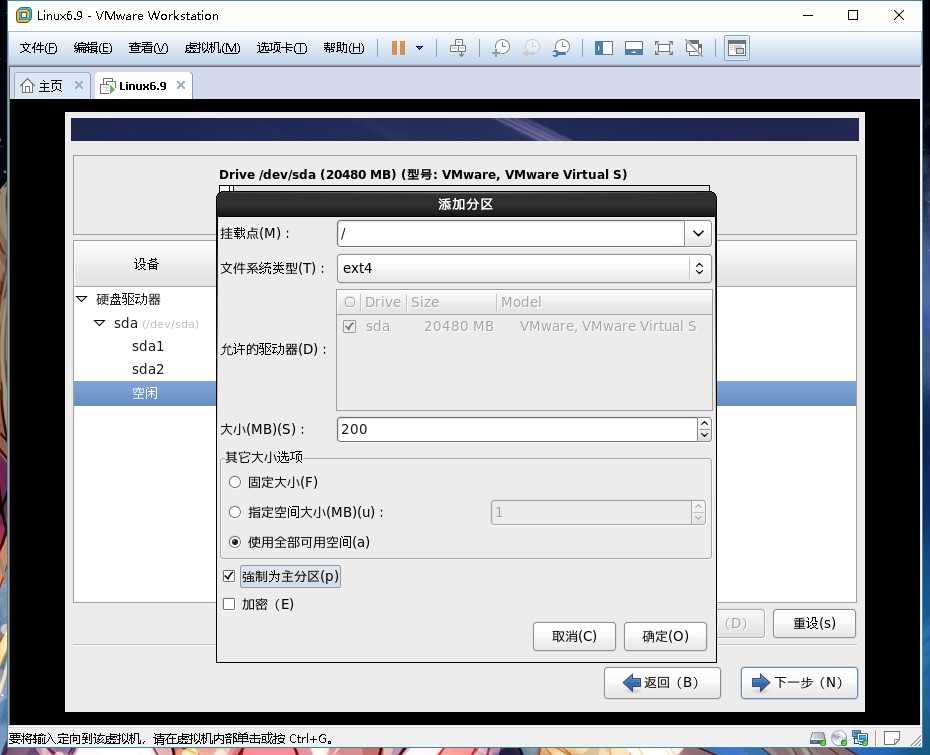Click the 重设(s) button
930x755 pixels.
coord(814,623)
